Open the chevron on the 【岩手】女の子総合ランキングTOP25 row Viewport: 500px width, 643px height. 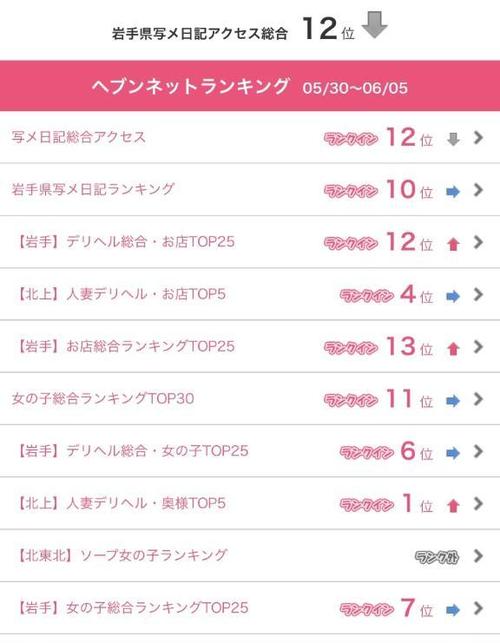[478, 608]
